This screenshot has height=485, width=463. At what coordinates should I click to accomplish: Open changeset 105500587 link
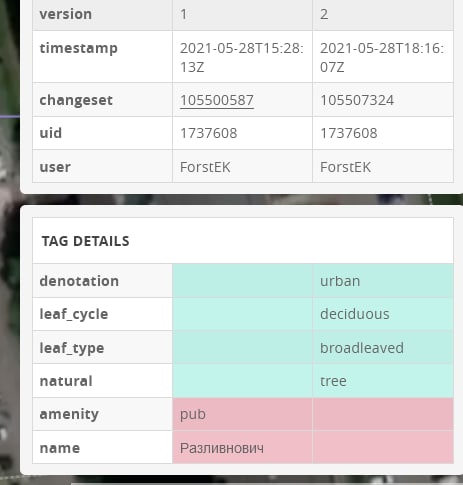click(217, 100)
